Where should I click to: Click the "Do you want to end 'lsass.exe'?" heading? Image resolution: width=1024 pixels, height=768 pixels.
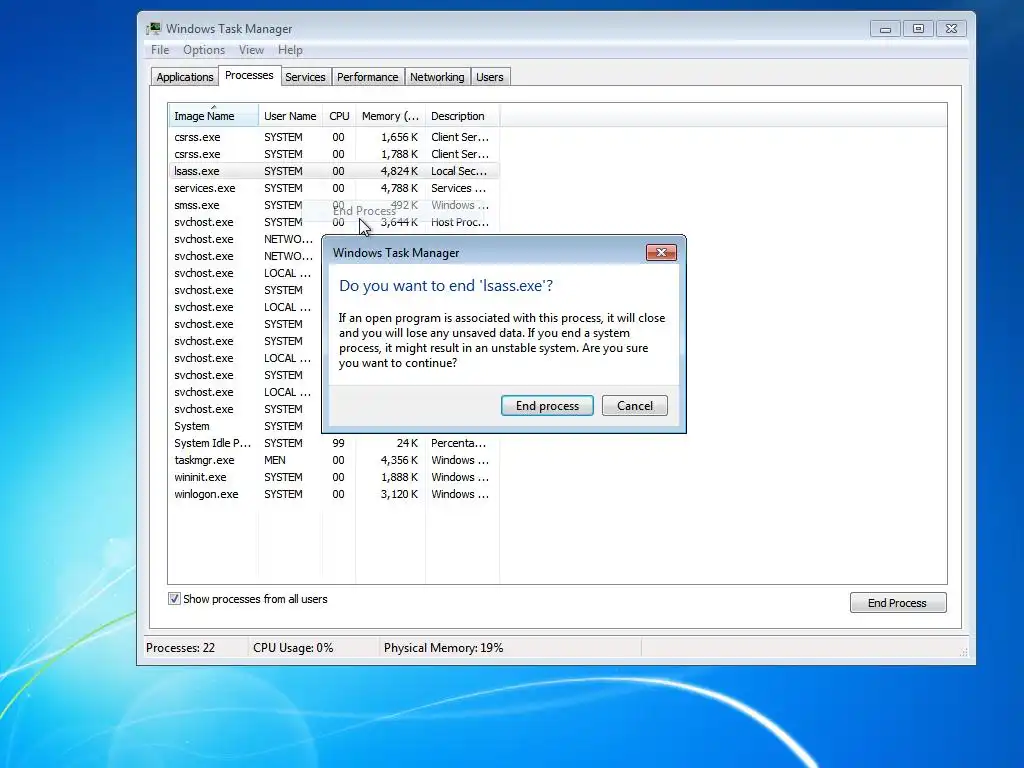446,285
